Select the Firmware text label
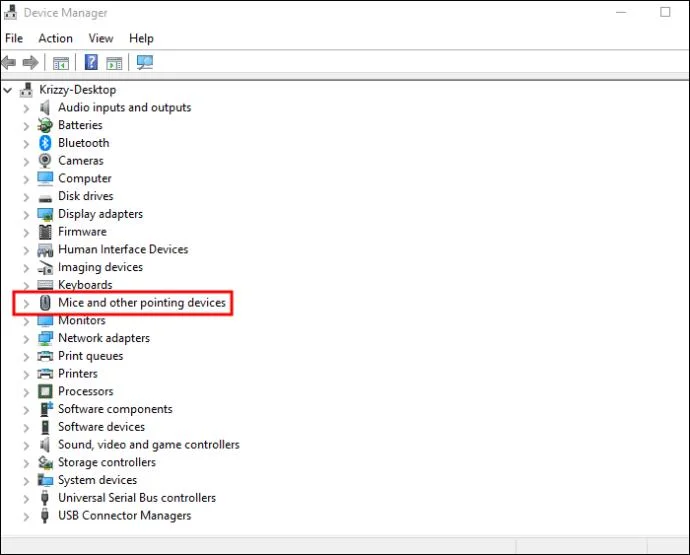 (82, 232)
